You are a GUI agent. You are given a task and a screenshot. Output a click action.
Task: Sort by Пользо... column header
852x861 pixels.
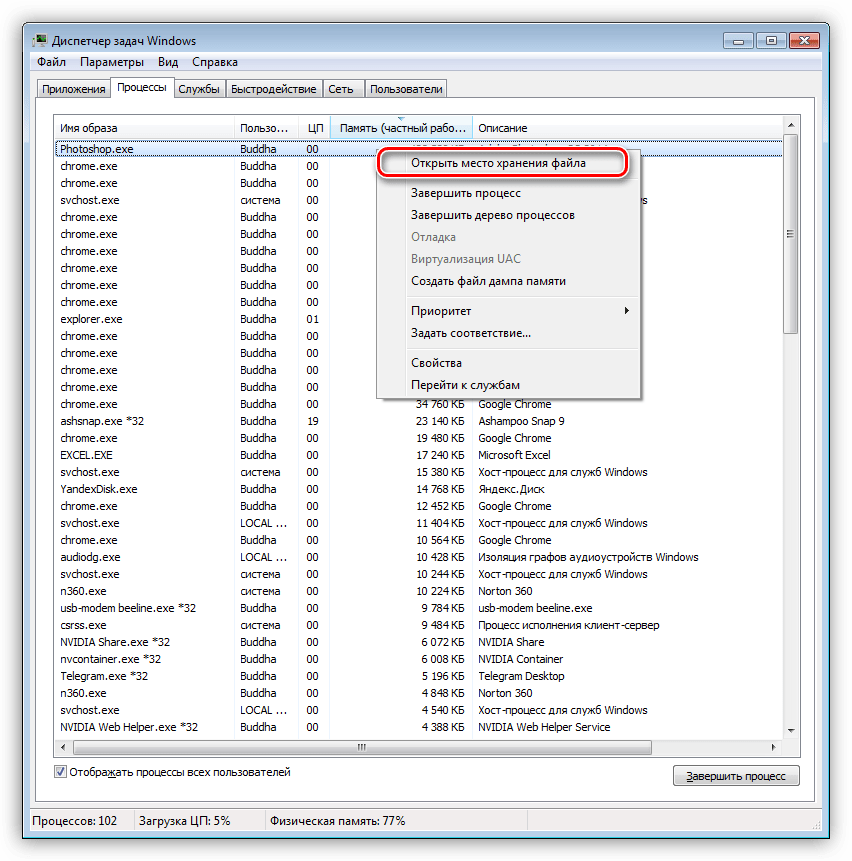(267, 128)
